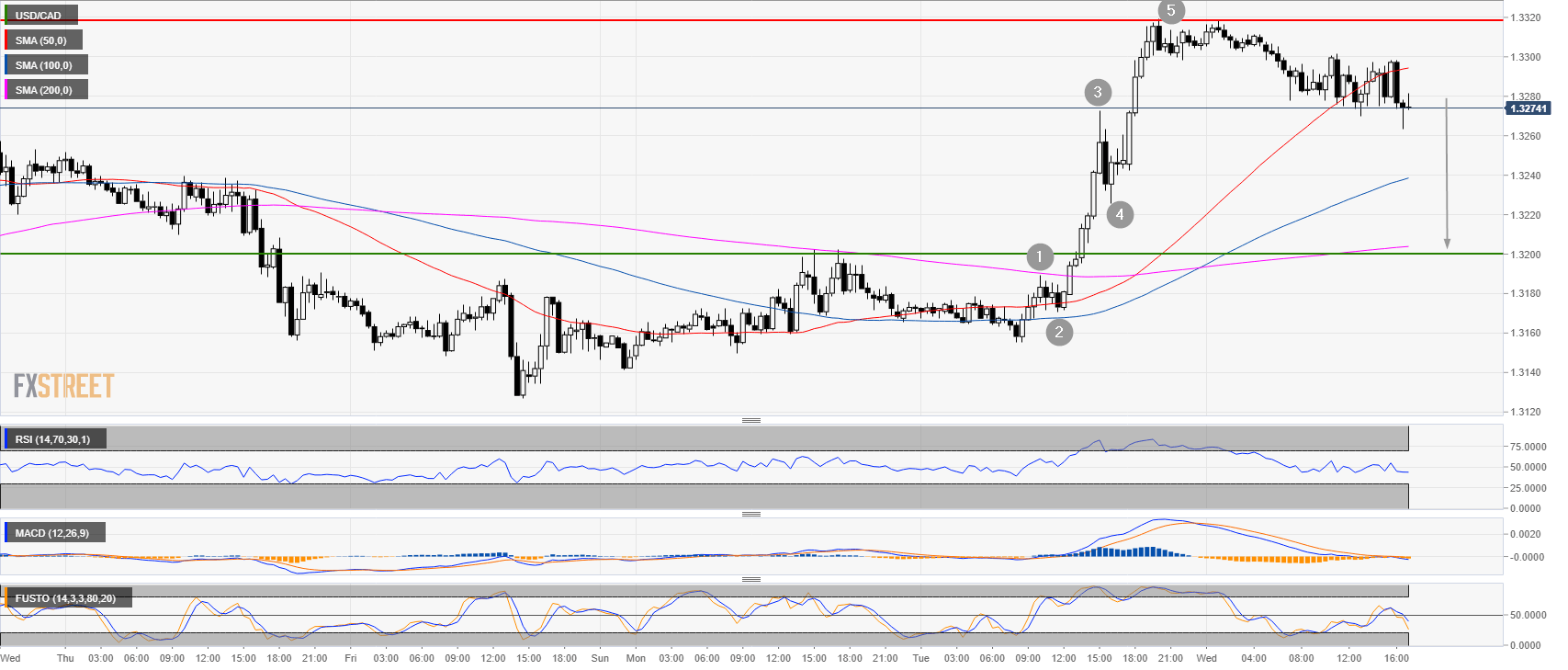This screenshot has width=1568, height=670.
Task: Click the 50.0000 level on the FUSTO scale
Action: [x=1528, y=615]
